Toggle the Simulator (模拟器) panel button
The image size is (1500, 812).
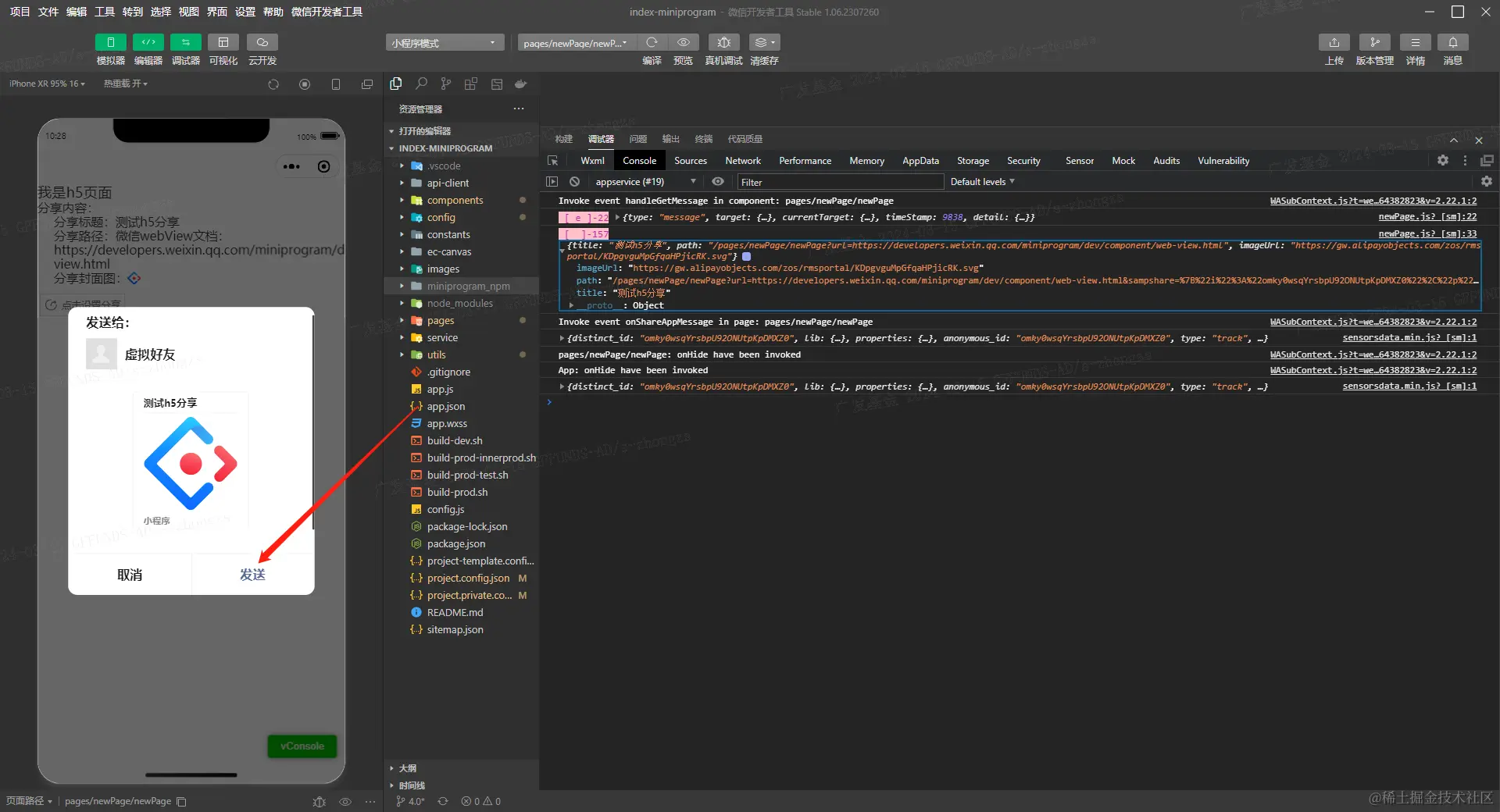(x=110, y=43)
